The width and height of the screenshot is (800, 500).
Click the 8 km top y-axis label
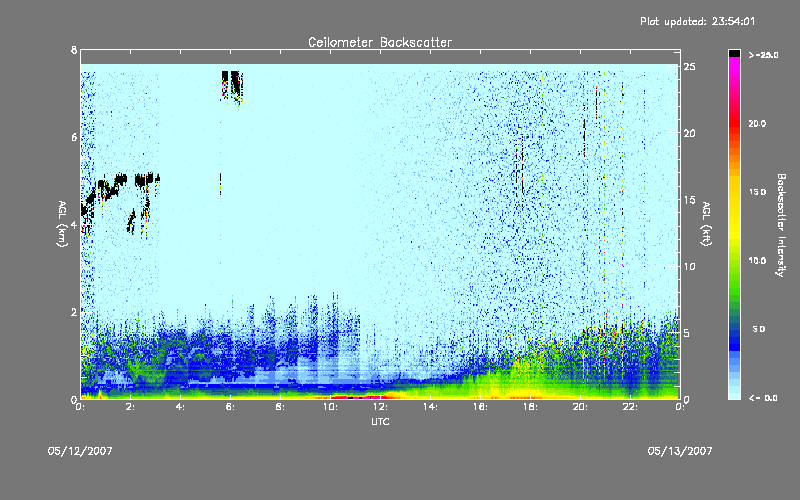(x=74, y=50)
